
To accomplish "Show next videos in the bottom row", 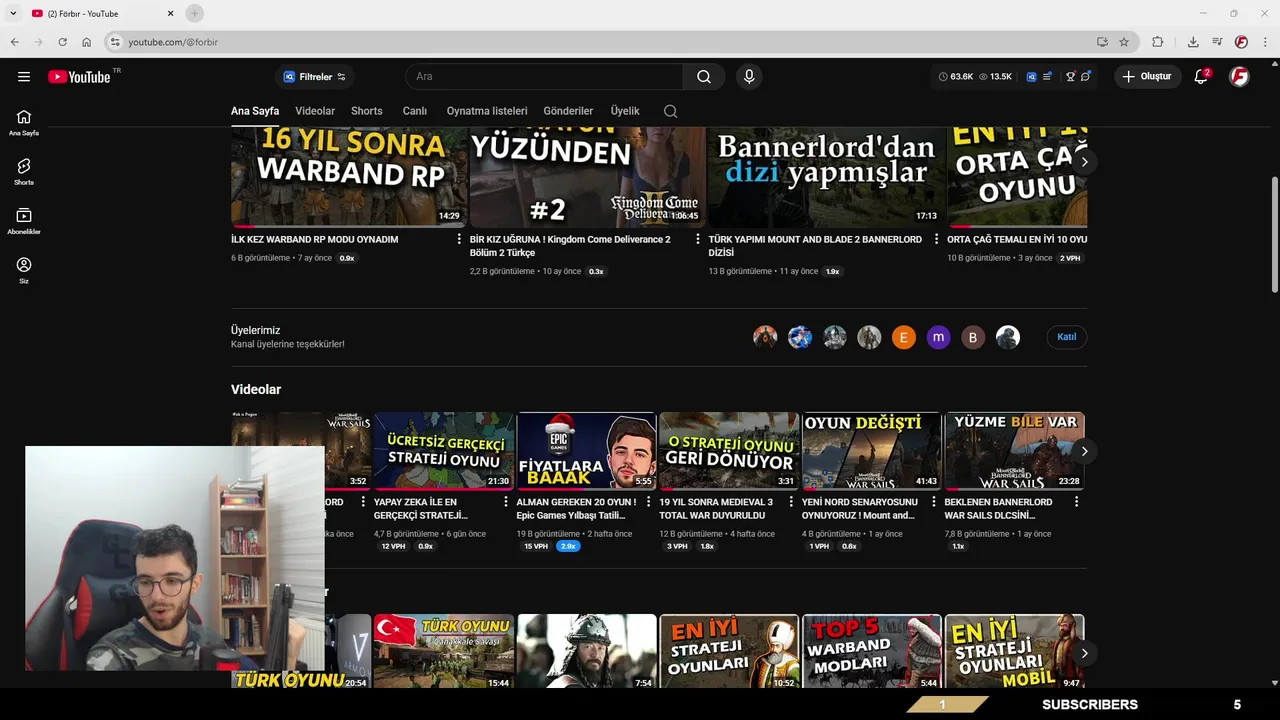I will [x=1084, y=653].
